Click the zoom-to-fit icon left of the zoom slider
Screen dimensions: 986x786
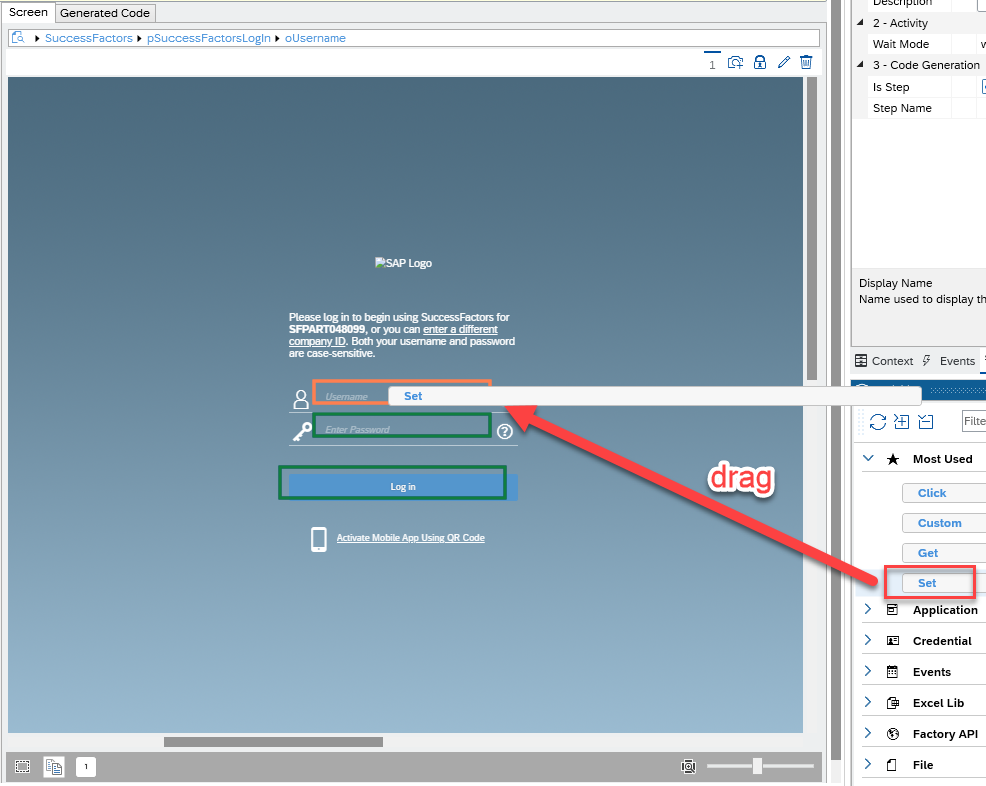pyautogui.click(x=689, y=766)
